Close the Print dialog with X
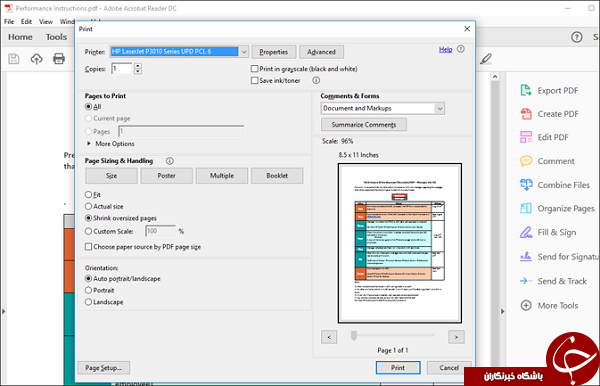The image size is (600, 386). [x=467, y=29]
